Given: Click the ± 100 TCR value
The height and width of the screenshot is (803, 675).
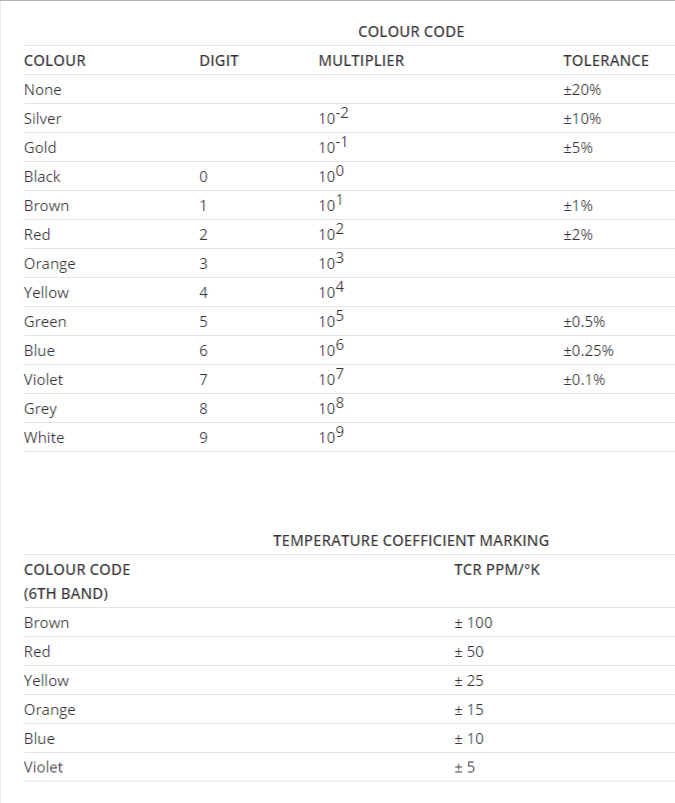Looking at the screenshot, I should pyautogui.click(x=474, y=623).
